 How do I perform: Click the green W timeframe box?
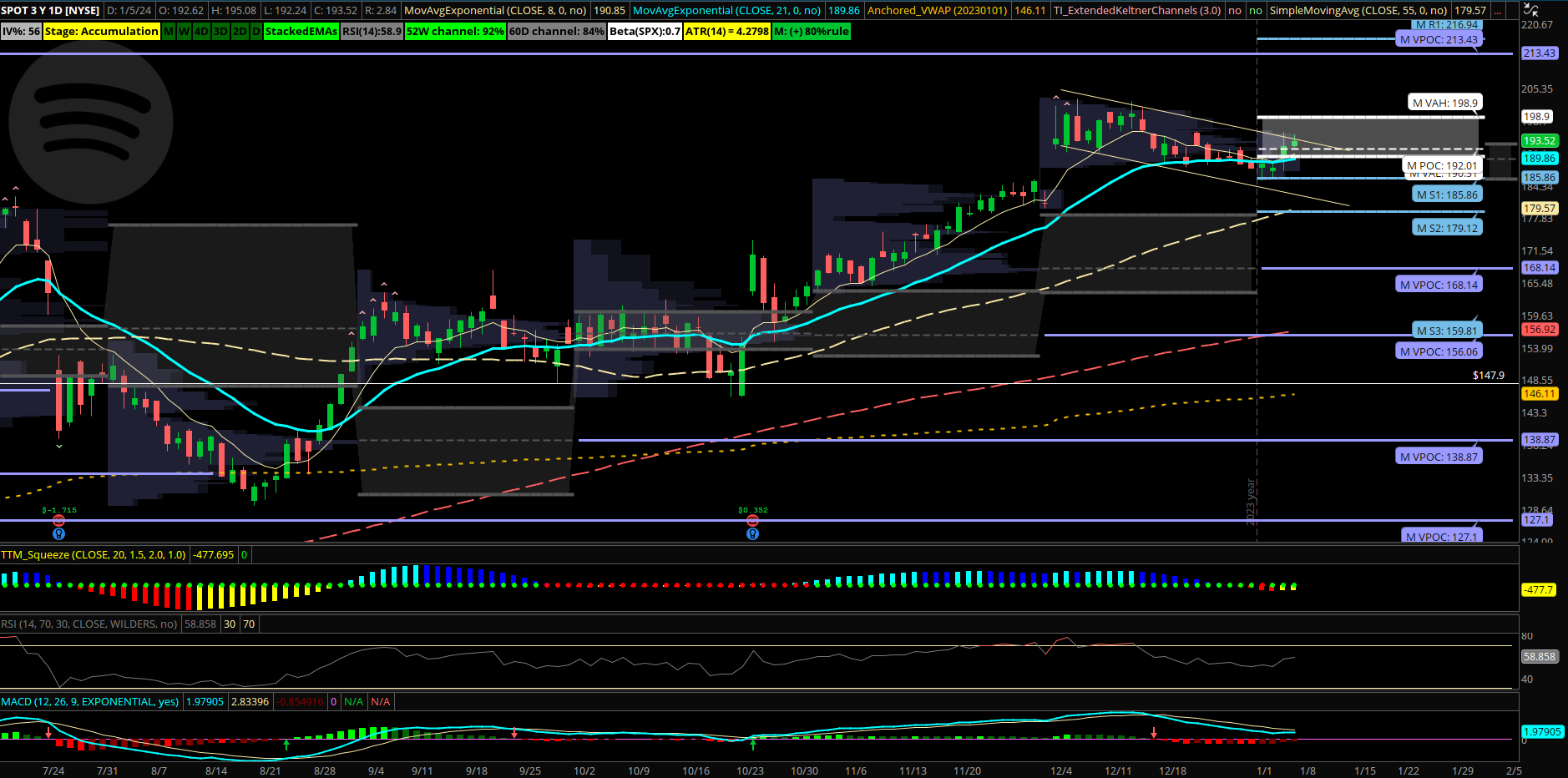184,32
